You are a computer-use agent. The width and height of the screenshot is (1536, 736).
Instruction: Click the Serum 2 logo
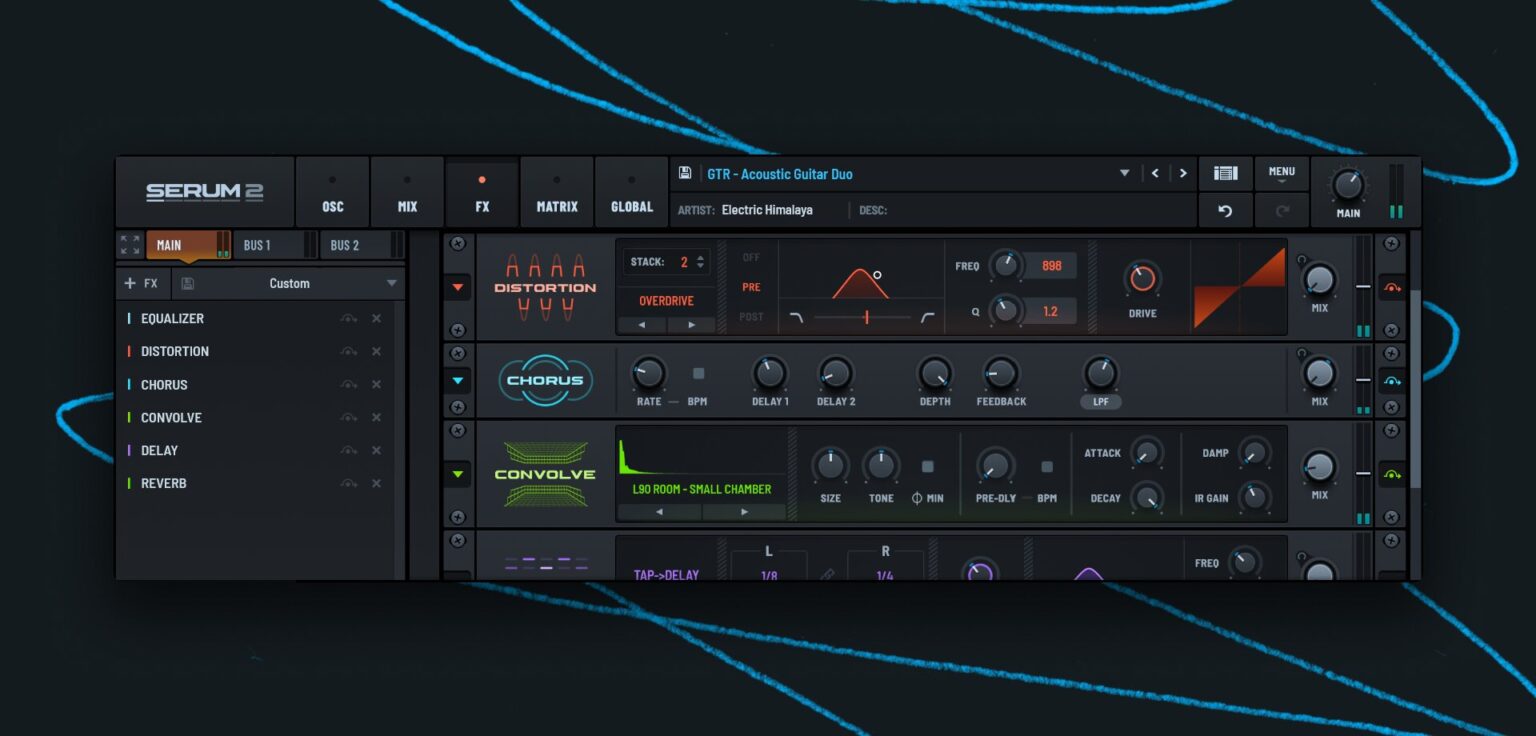(x=205, y=190)
